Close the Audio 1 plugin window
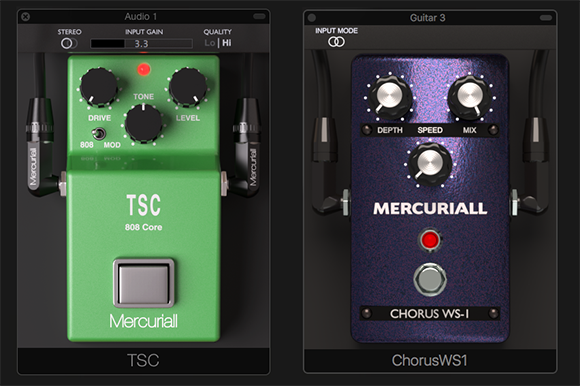Viewport: 580px width, 386px height. (26, 17)
